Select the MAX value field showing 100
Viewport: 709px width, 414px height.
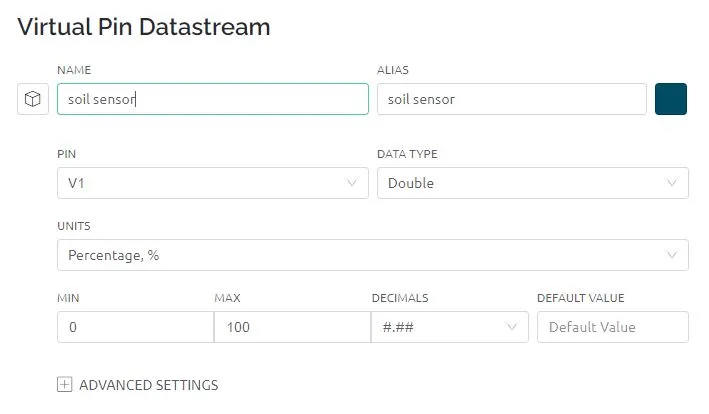pos(292,327)
